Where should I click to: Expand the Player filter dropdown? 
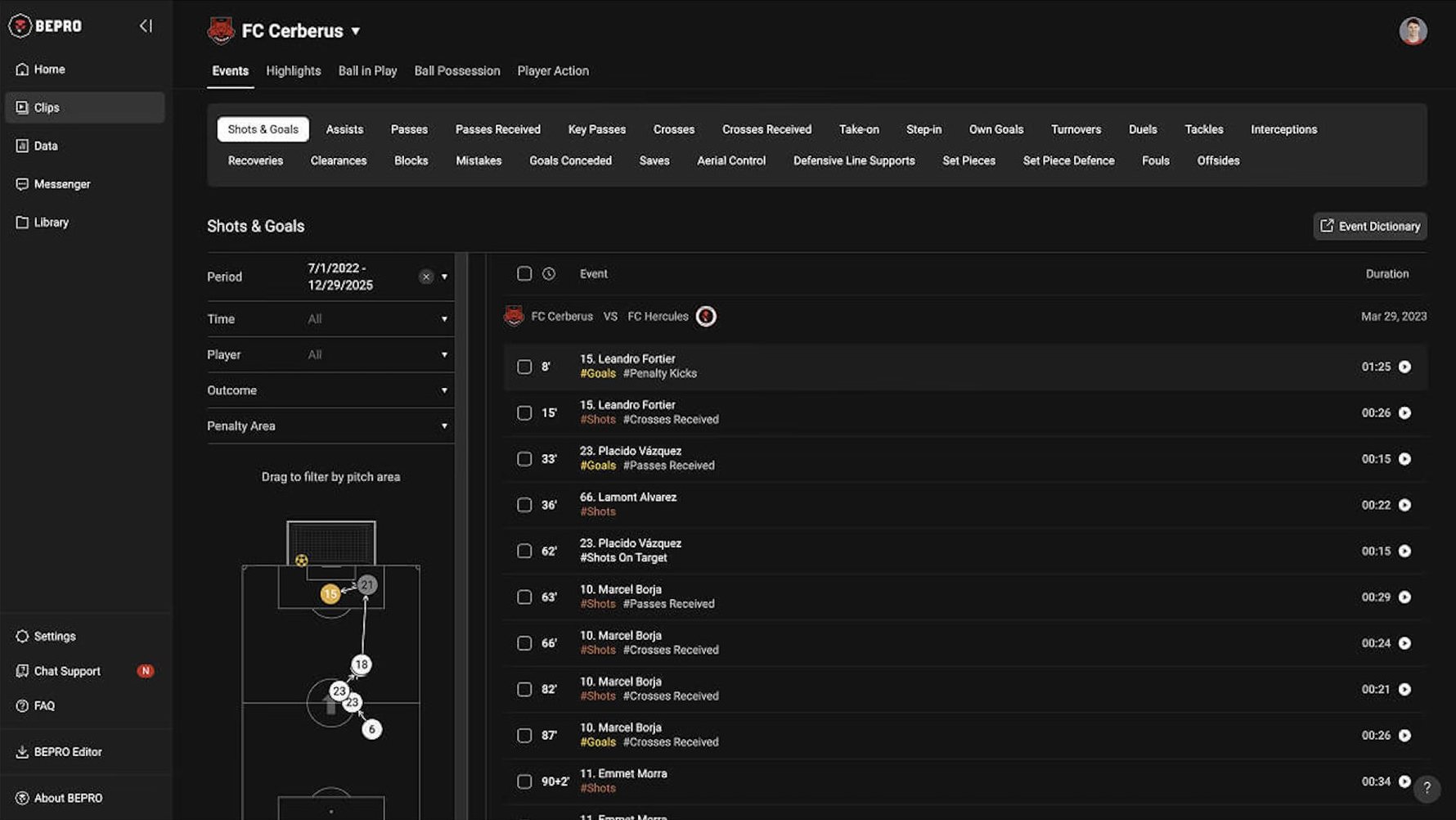[x=444, y=354]
